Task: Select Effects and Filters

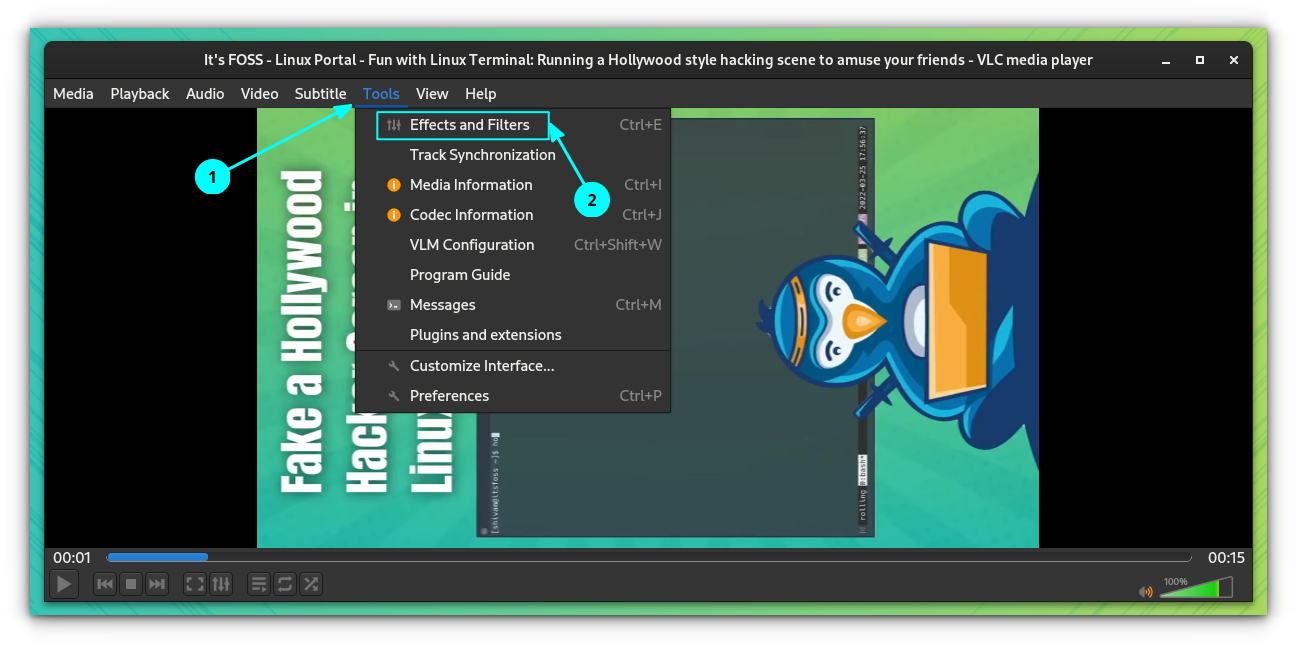Action: pyautogui.click(x=469, y=124)
